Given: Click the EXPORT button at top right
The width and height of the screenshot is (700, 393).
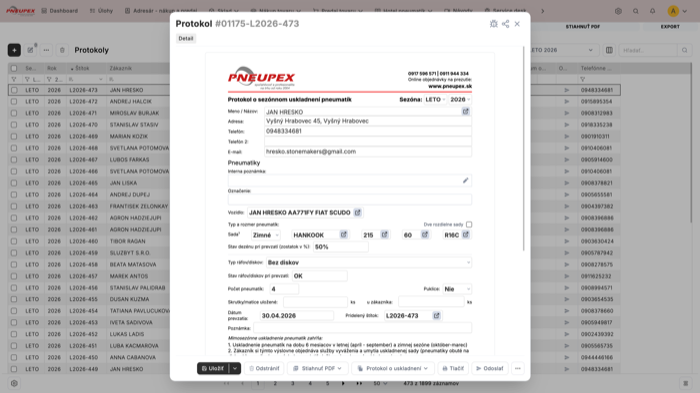Looking at the screenshot, I should coord(670,27).
